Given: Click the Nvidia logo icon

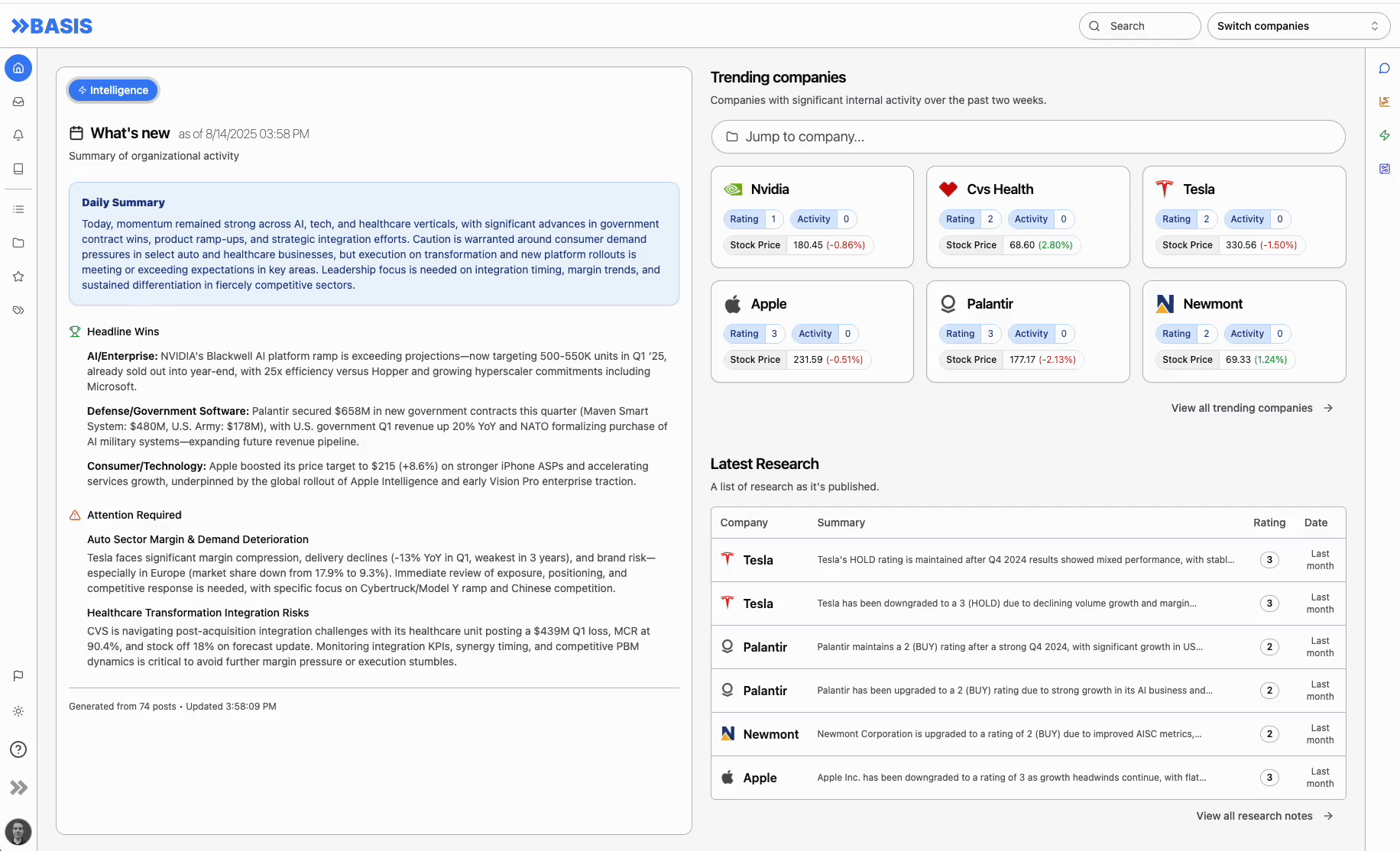Looking at the screenshot, I should tap(733, 189).
